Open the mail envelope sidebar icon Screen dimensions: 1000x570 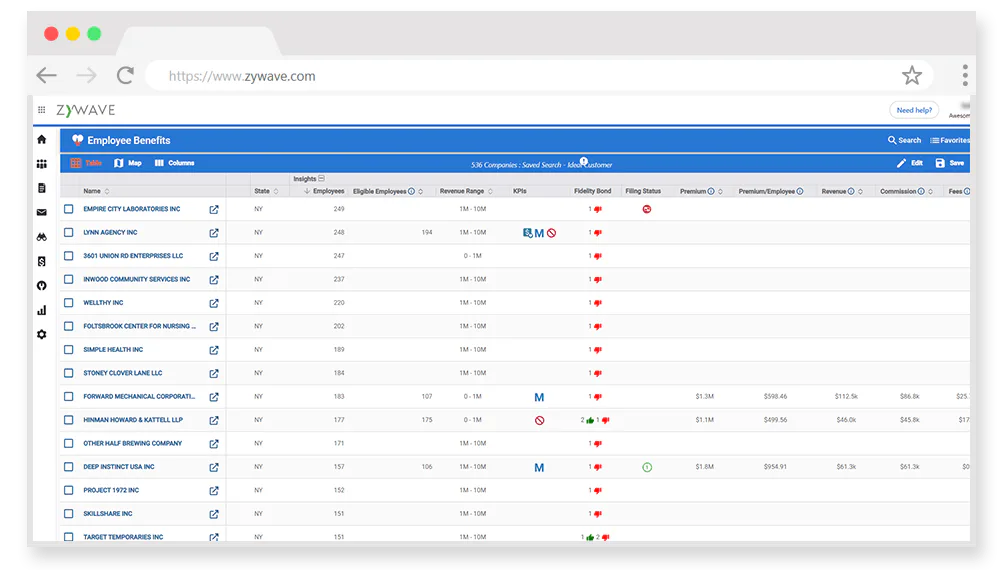click(x=41, y=212)
